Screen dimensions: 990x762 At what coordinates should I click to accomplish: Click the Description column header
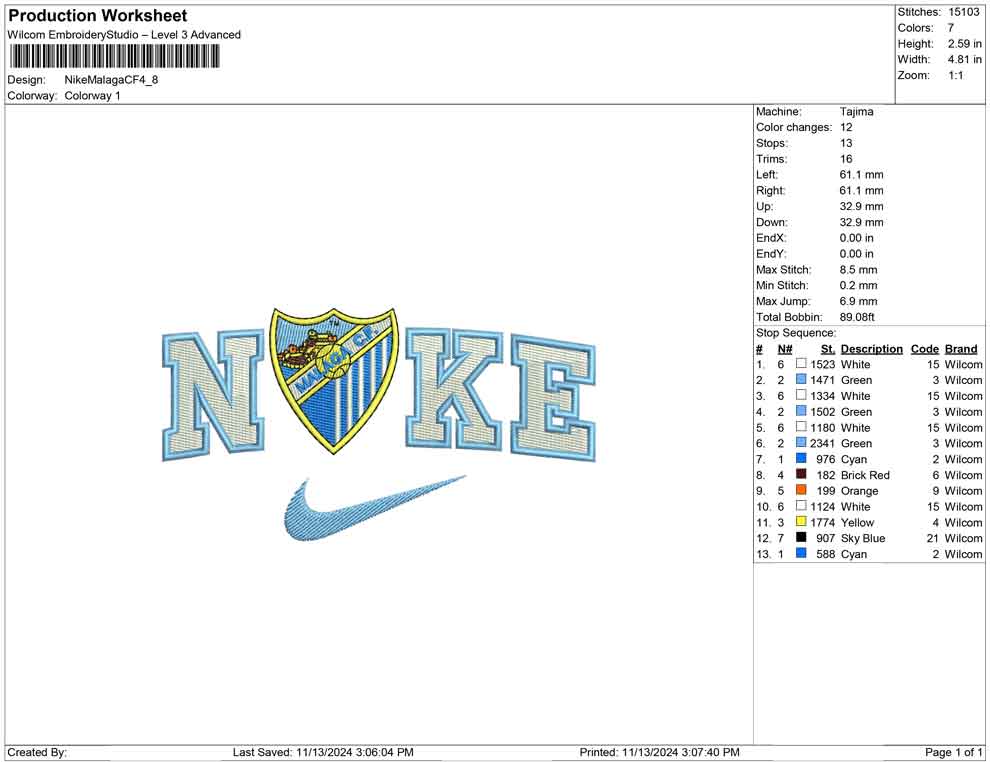[x=871, y=349]
